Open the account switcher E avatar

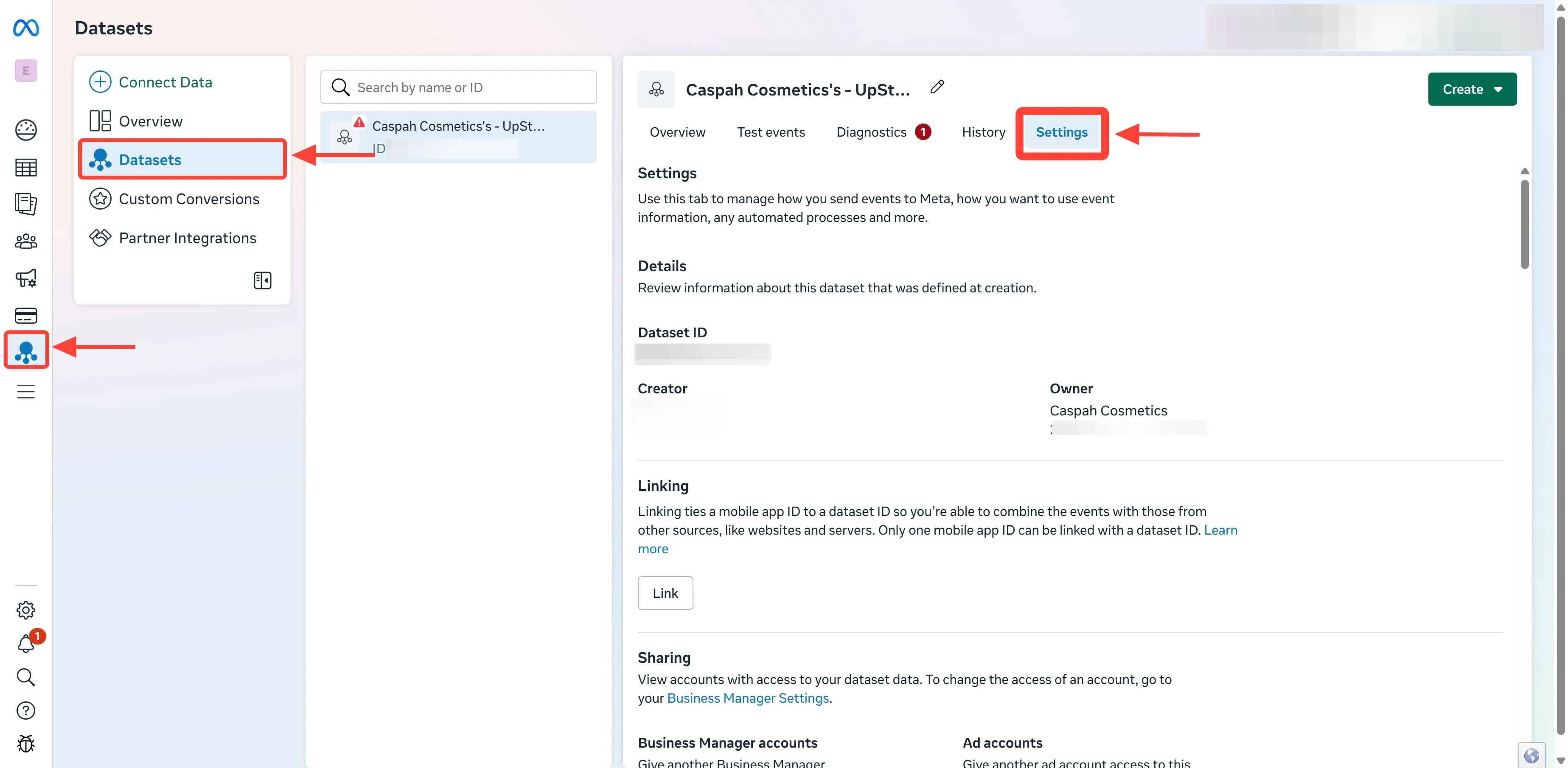[x=25, y=70]
